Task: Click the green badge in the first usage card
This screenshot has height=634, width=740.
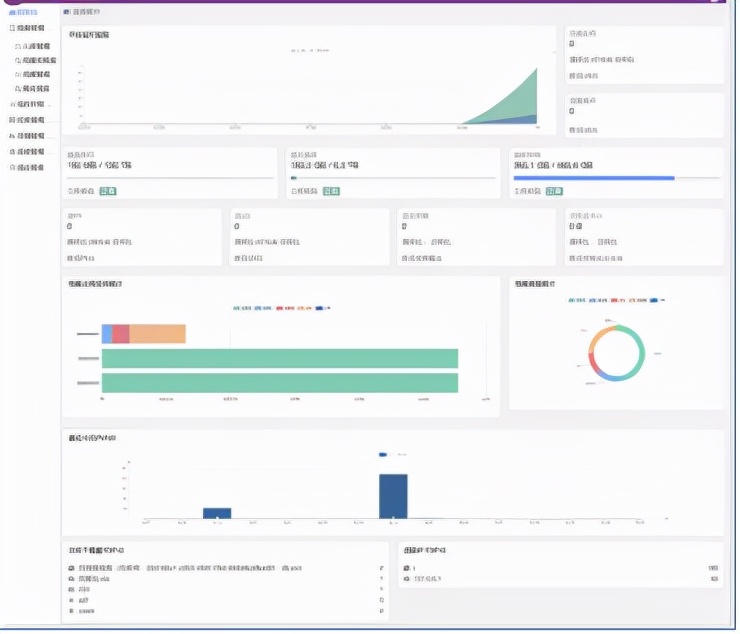Action: click(x=108, y=191)
